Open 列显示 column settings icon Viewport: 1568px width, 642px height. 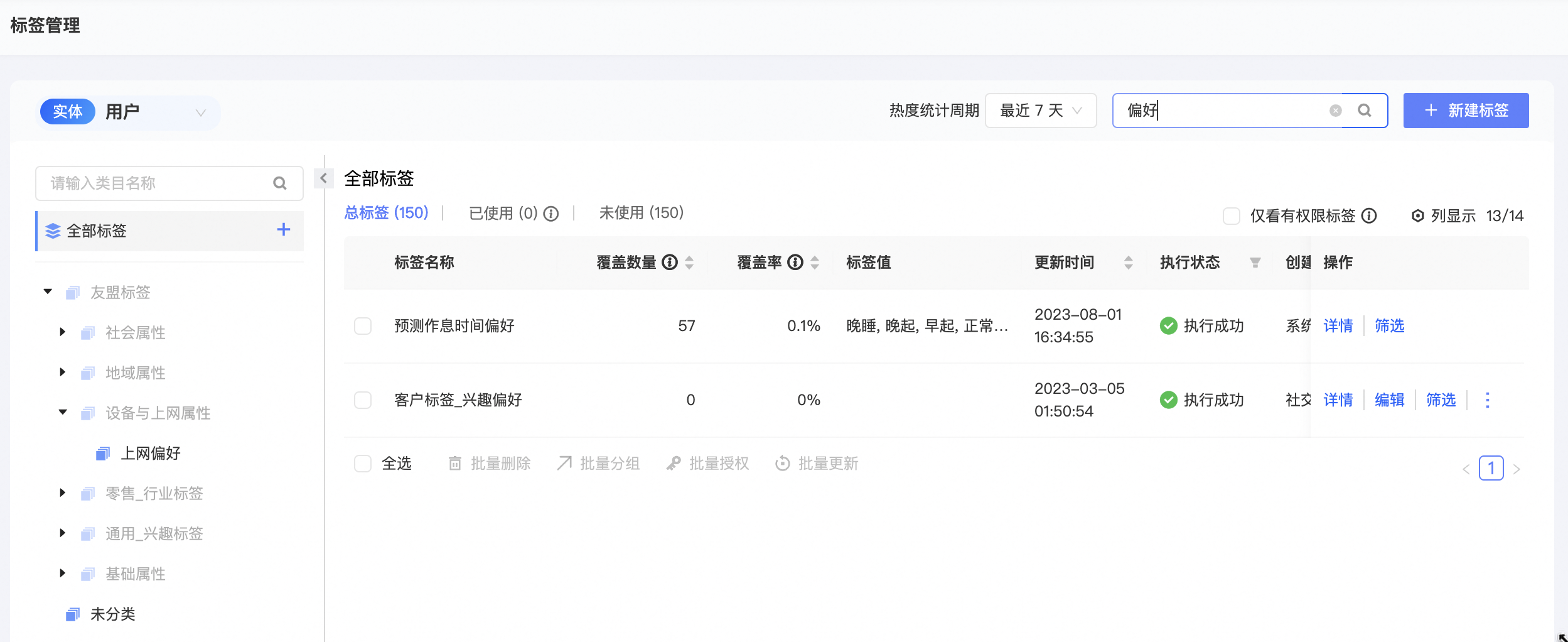(x=1417, y=215)
